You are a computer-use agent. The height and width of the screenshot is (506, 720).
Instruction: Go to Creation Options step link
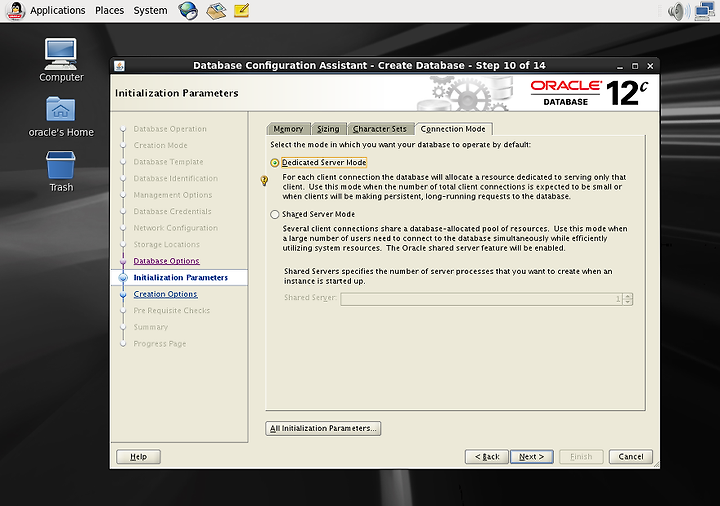point(165,294)
